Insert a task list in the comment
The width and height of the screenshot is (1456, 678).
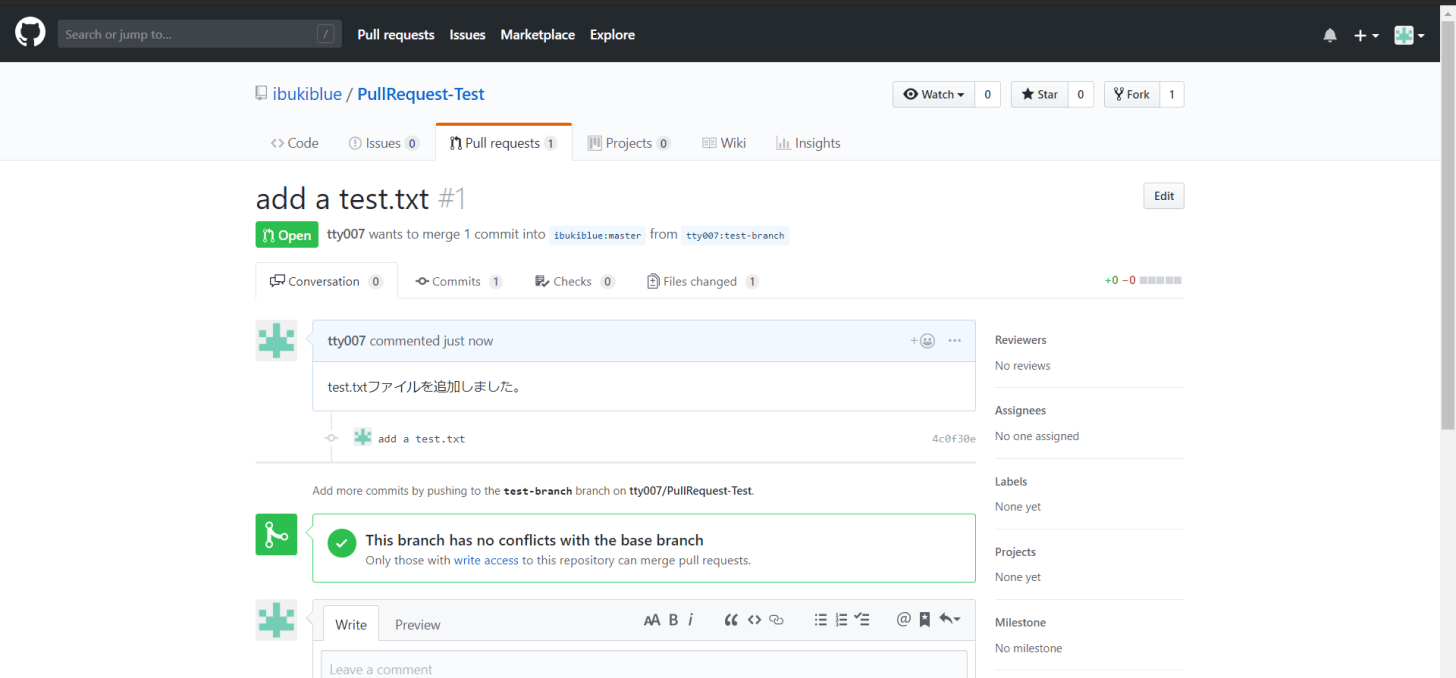tap(862, 619)
